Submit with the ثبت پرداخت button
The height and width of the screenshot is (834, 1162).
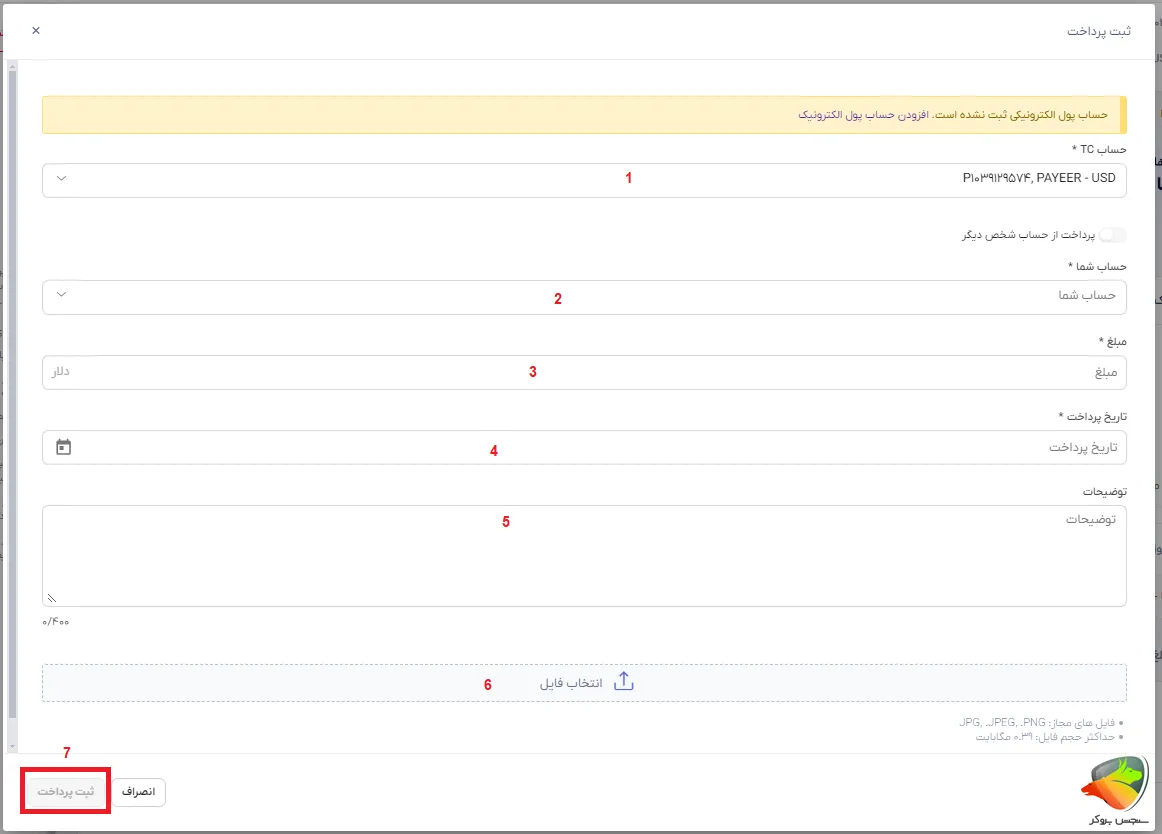tap(66, 791)
